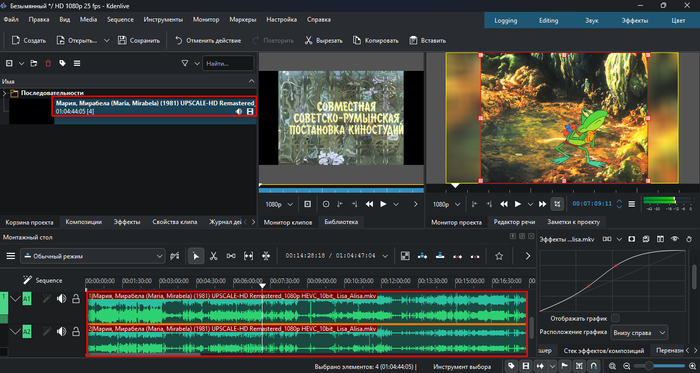This screenshot has width=700, height=373.
Task: Open the project bin options hamburger icon
Action: coord(77,63)
